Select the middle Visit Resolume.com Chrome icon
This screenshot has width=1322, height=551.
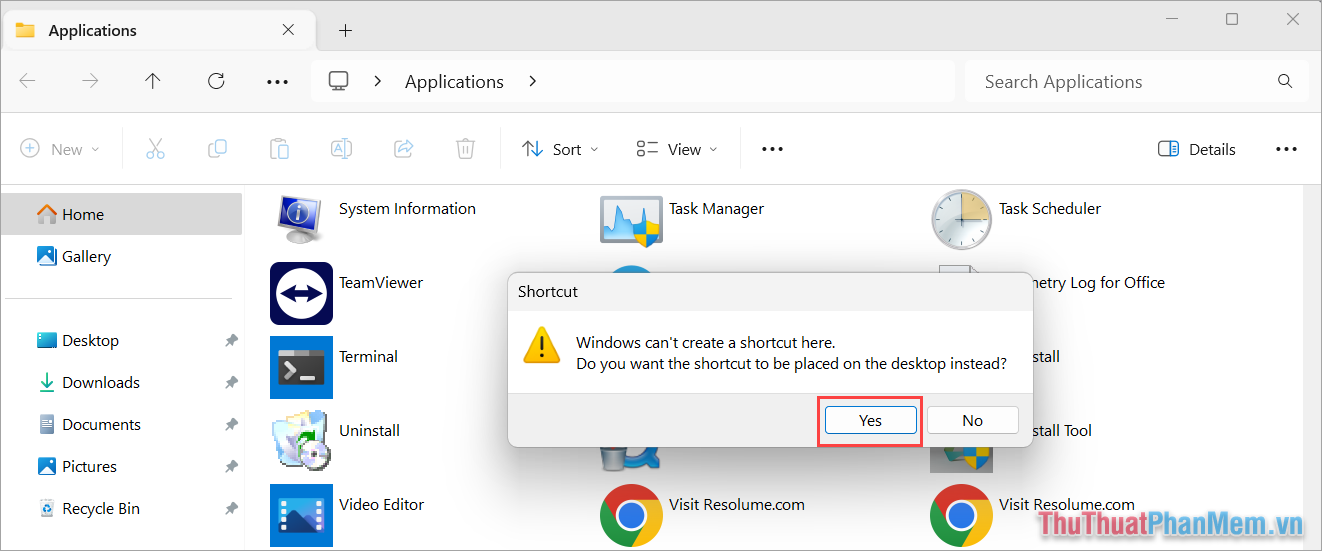pyautogui.click(x=631, y=515)
